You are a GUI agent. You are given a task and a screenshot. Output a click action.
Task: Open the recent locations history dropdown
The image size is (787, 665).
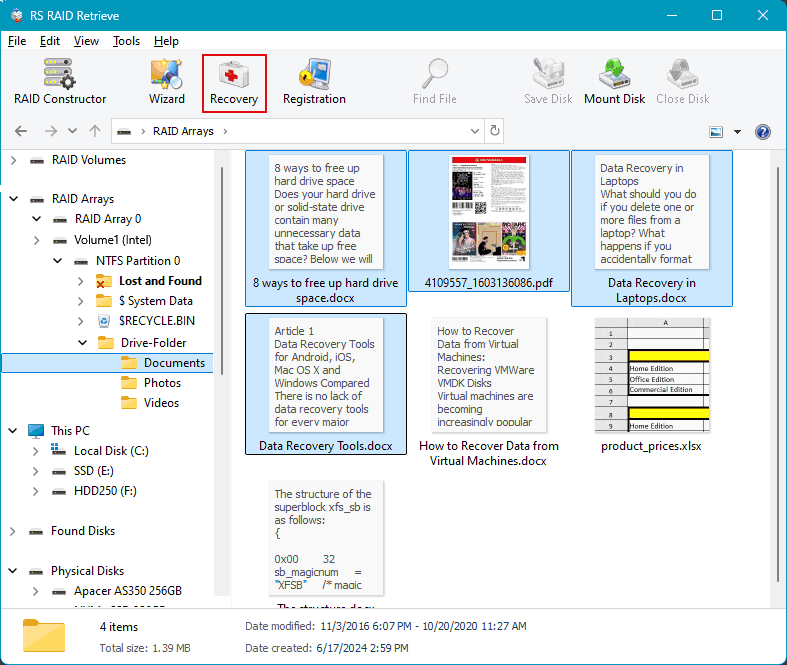coord(72,131)
